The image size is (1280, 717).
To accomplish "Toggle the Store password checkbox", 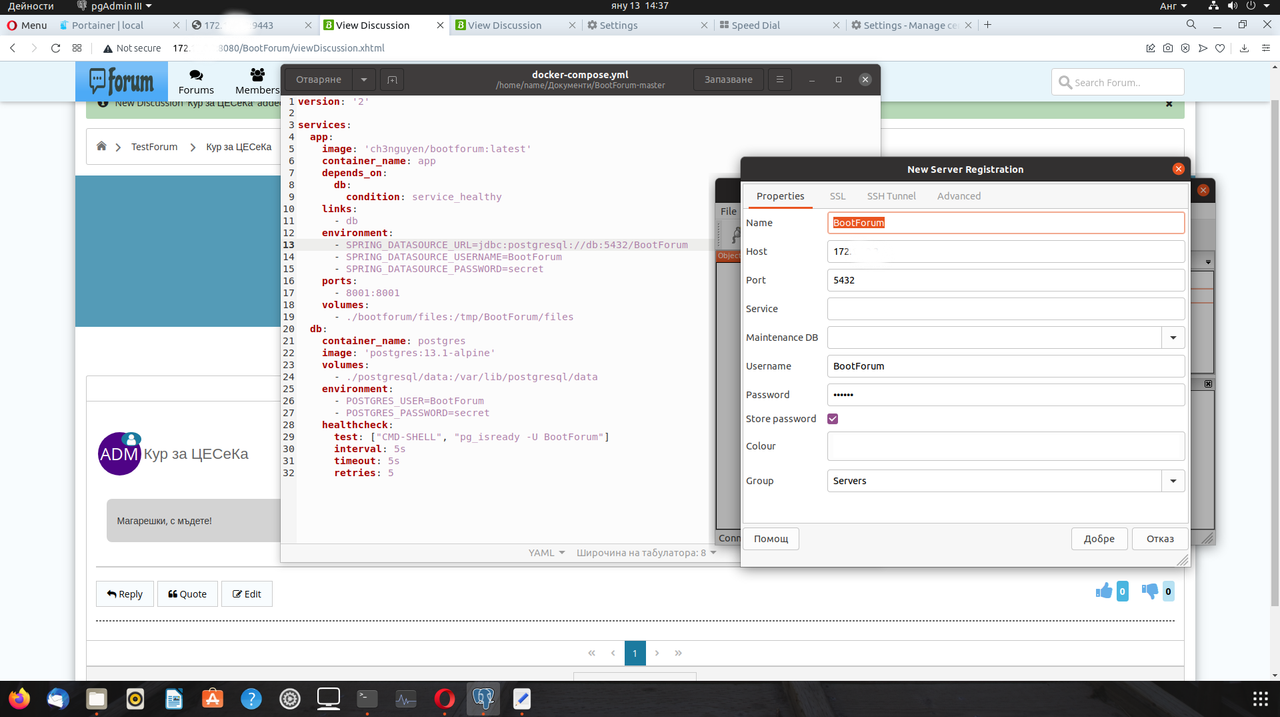I will click(x=833, y=419).
